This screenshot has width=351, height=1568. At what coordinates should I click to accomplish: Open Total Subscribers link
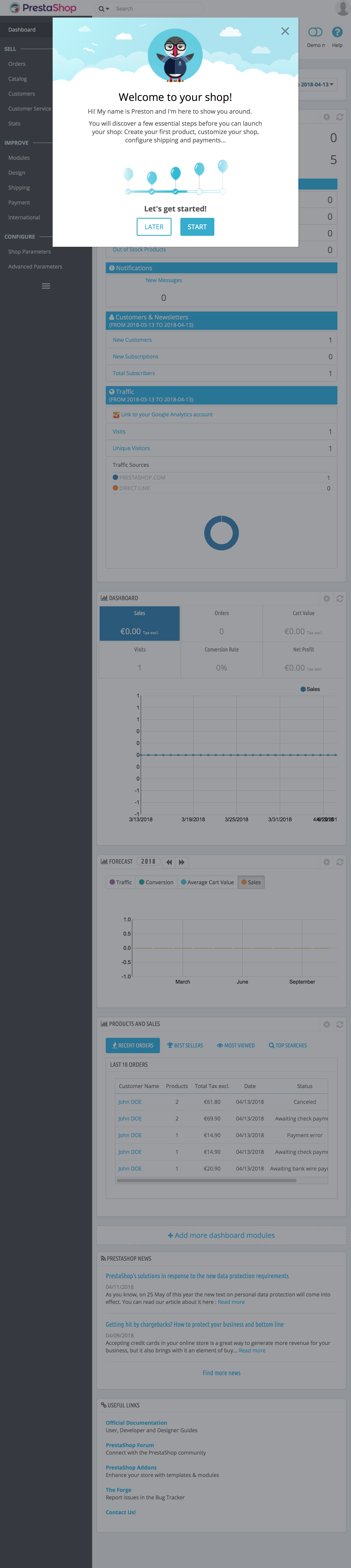tap(134, 373)
